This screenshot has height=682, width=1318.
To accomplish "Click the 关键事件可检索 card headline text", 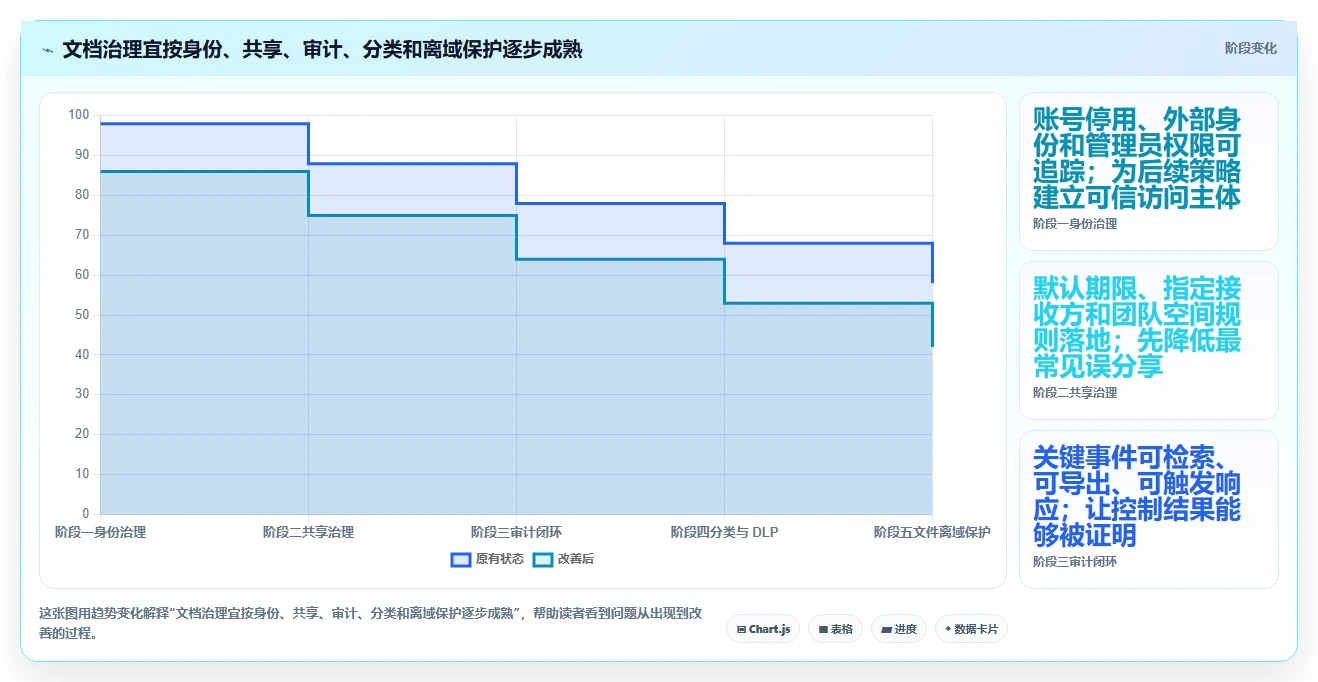I will pos(1137,496).
